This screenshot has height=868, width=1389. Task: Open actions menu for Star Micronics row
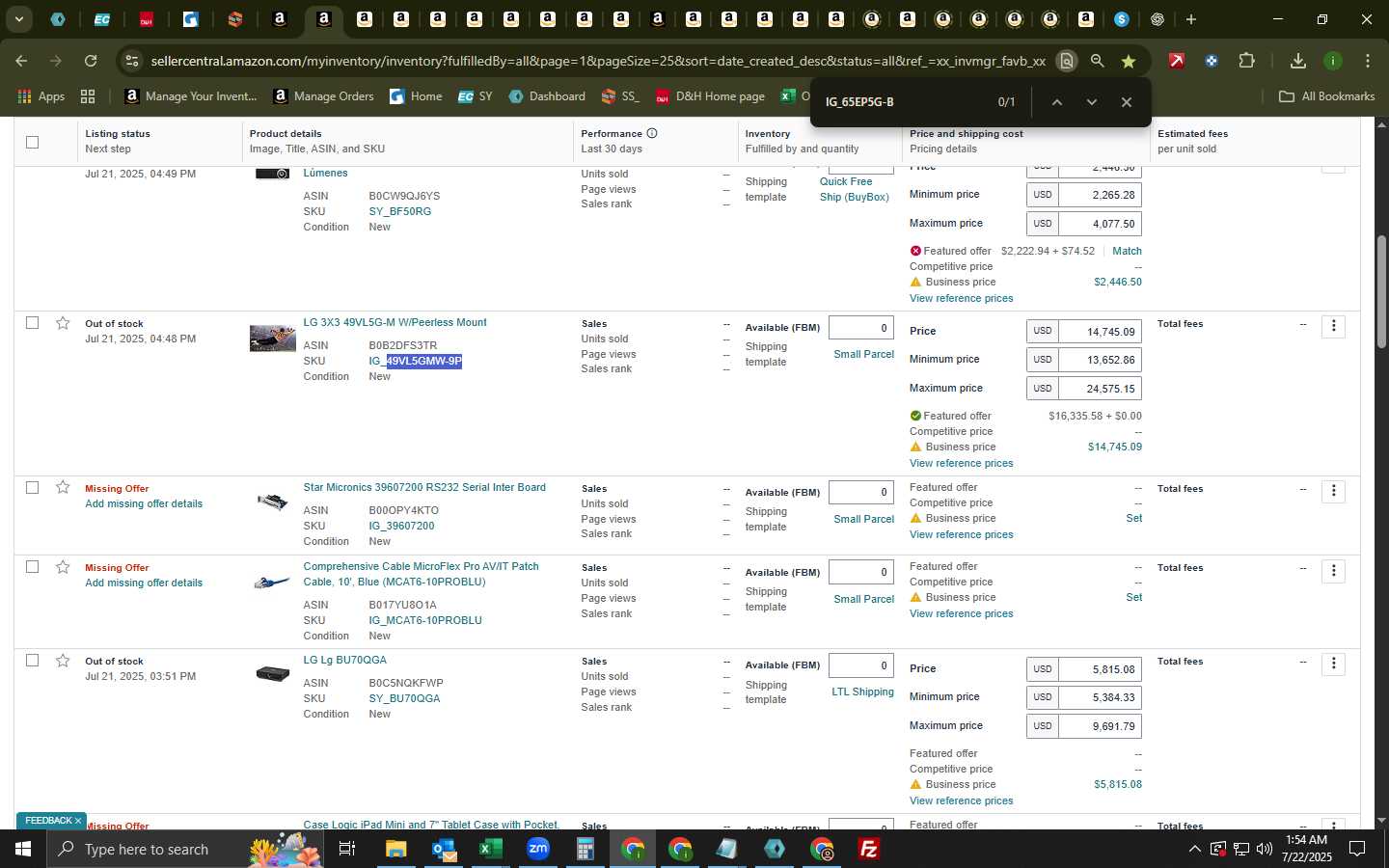click(1334, 491)
